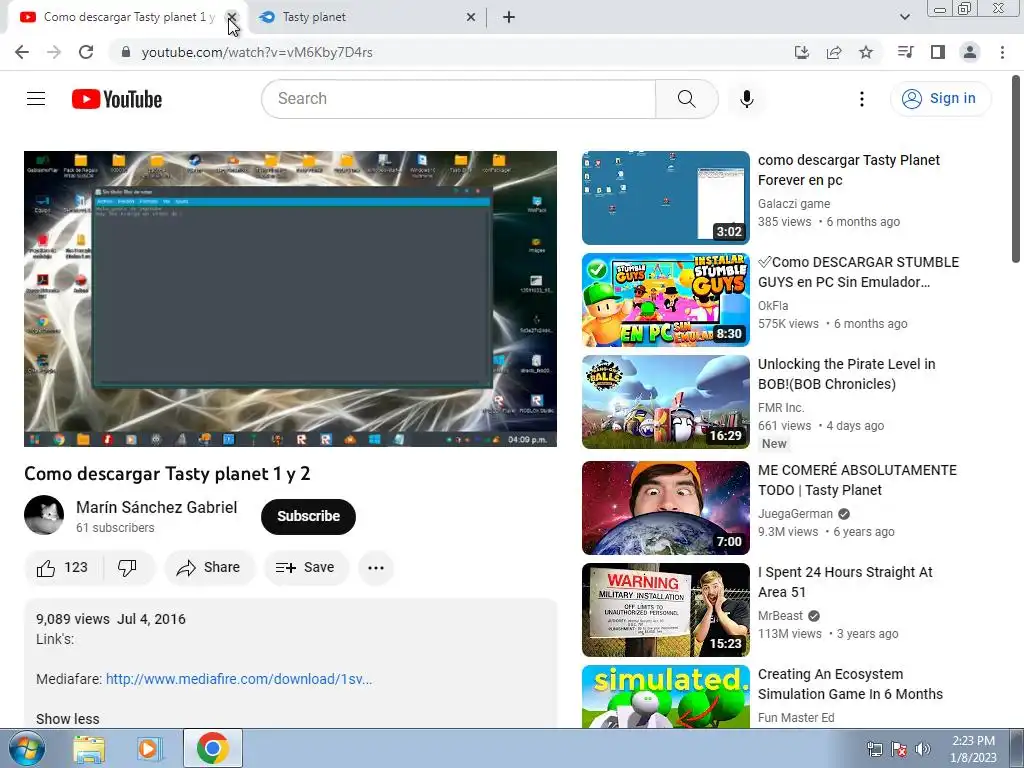
Task: Open MrBeast Area 51 video thumbnail
Action: point(665,610)
